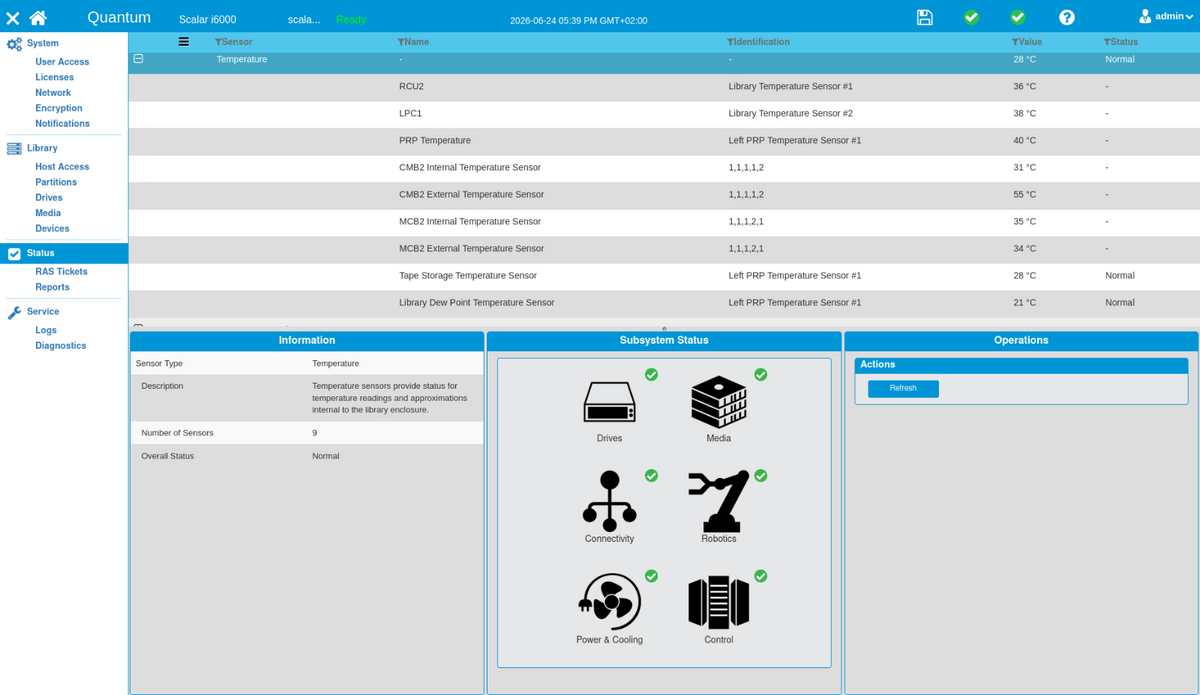Collapse the Temperature sensor group
The width and height of the screenshot is (1200, 695).
tap(138, 59)
